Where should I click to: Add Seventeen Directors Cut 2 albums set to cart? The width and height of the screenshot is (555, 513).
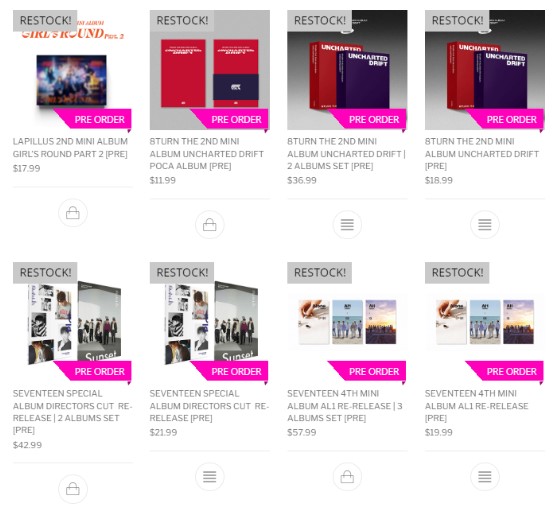coord(73,489)
